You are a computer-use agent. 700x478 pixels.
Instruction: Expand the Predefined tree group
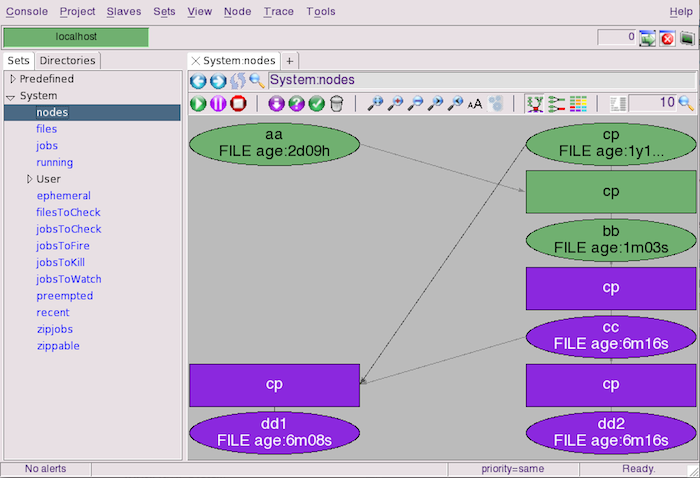(x=12, y=79)
